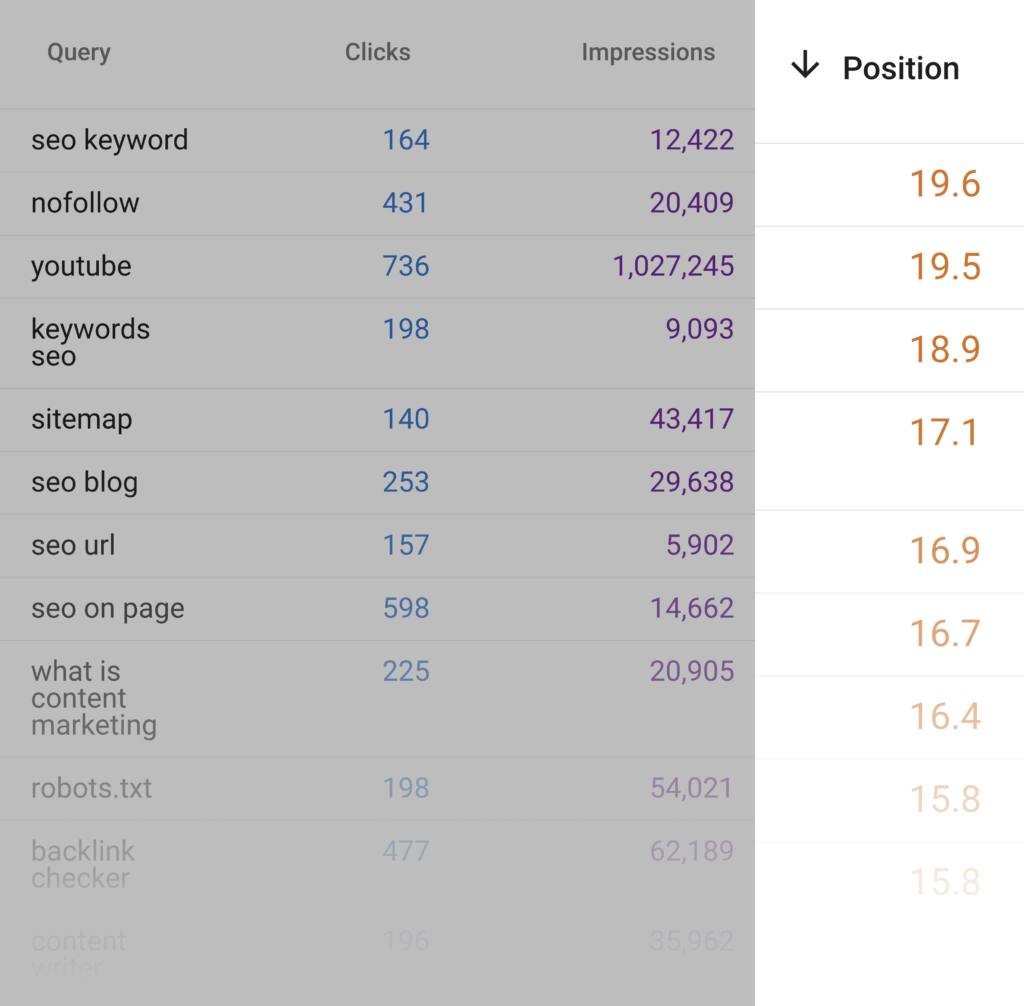
Task: Open the 'youtube' query row
Action: (81, 266)
